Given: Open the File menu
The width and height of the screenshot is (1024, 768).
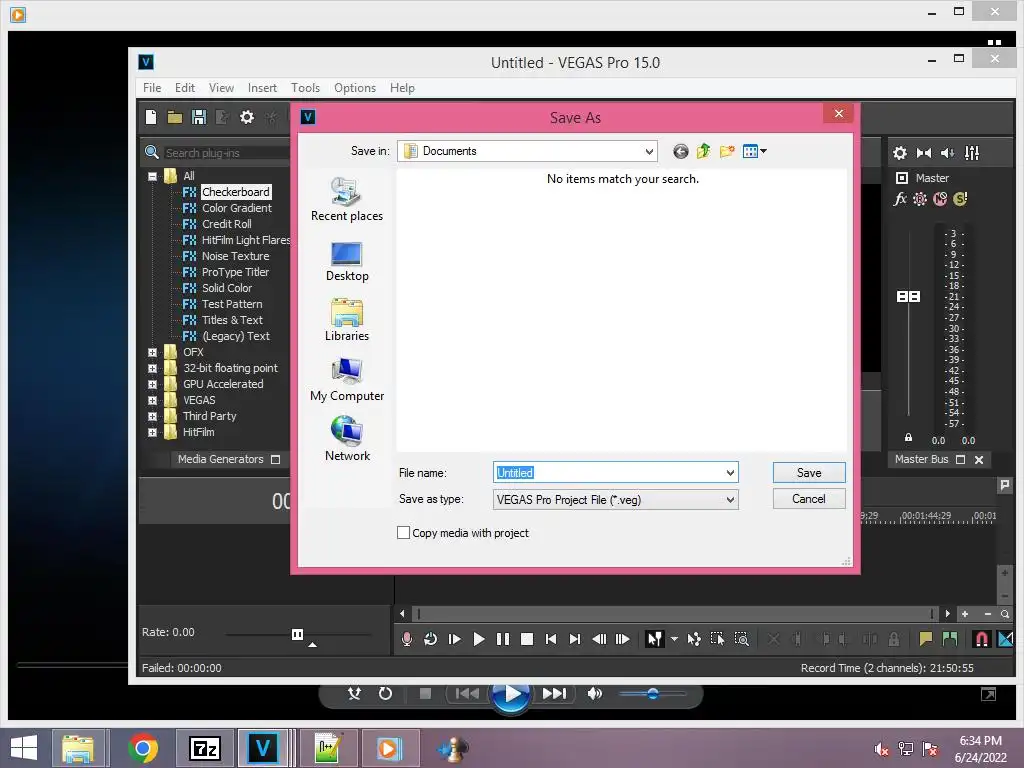Looking at the screenshot, I should point(152,88).
